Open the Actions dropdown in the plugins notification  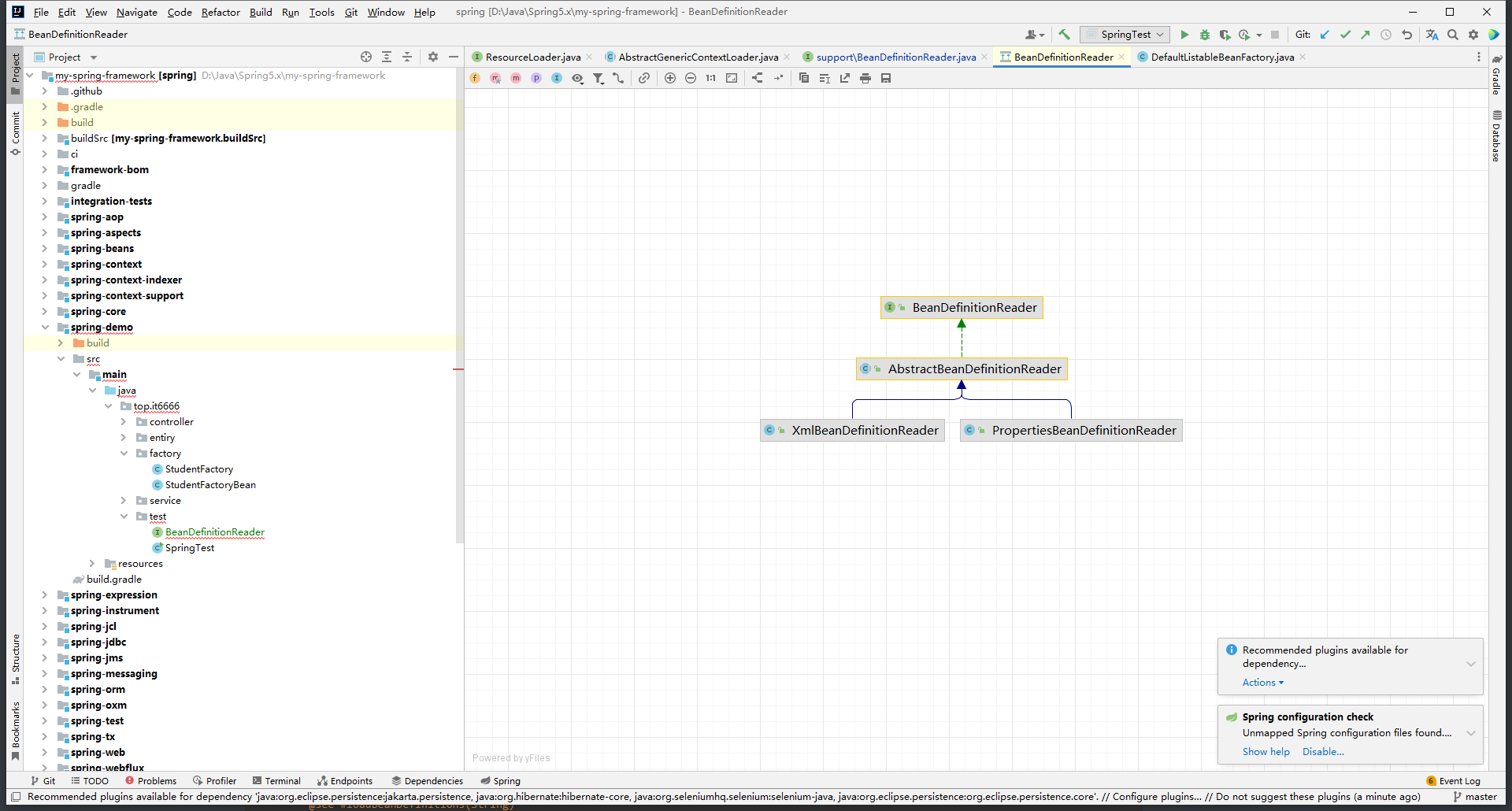click(1263, 683)
